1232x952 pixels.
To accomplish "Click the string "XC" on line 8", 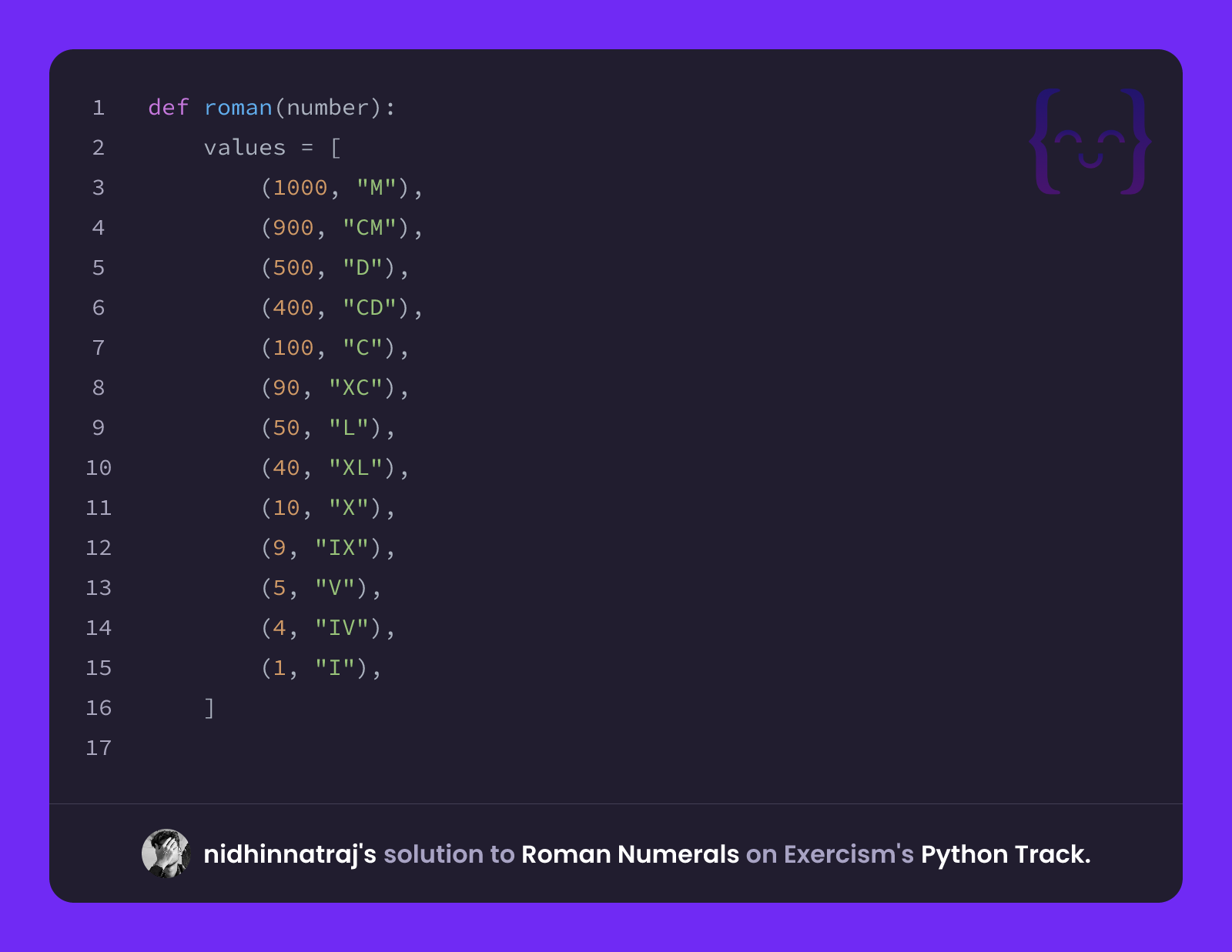I will (356, 388).
